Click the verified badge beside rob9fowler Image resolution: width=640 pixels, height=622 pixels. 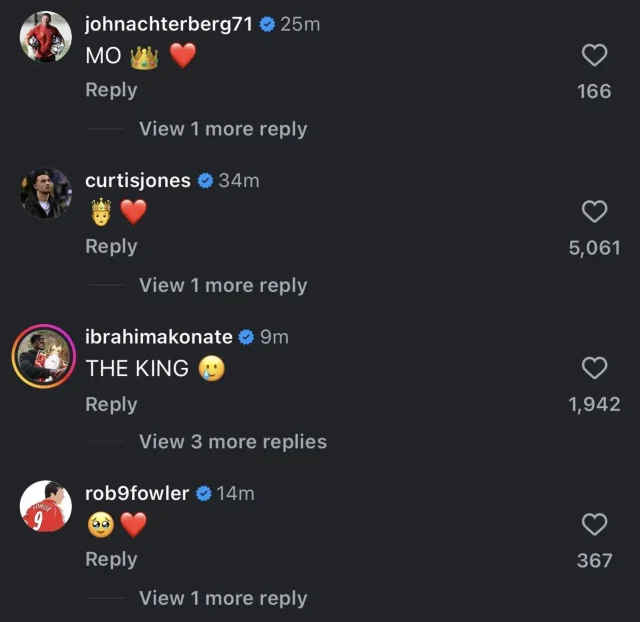coord(203,493)
